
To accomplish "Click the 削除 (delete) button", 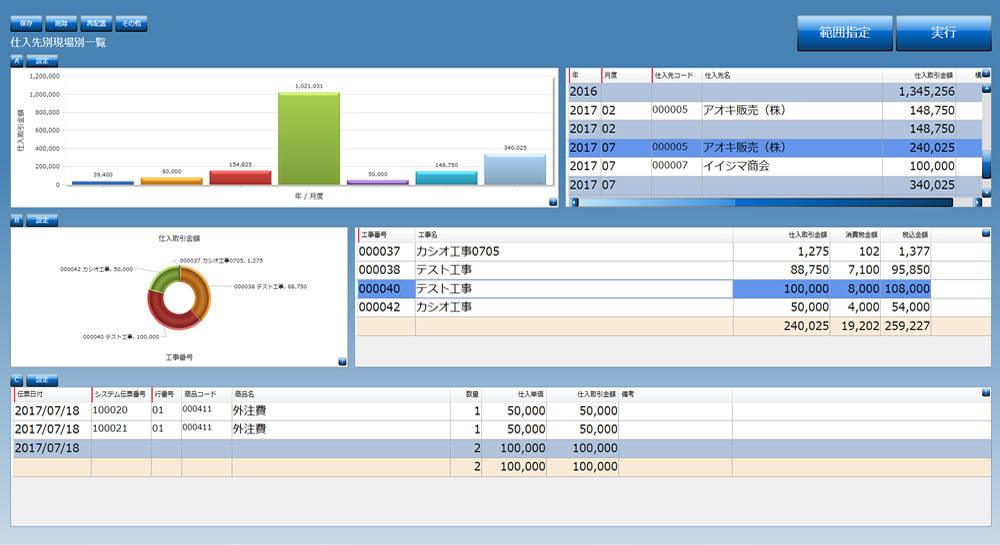I will point(60,23).
